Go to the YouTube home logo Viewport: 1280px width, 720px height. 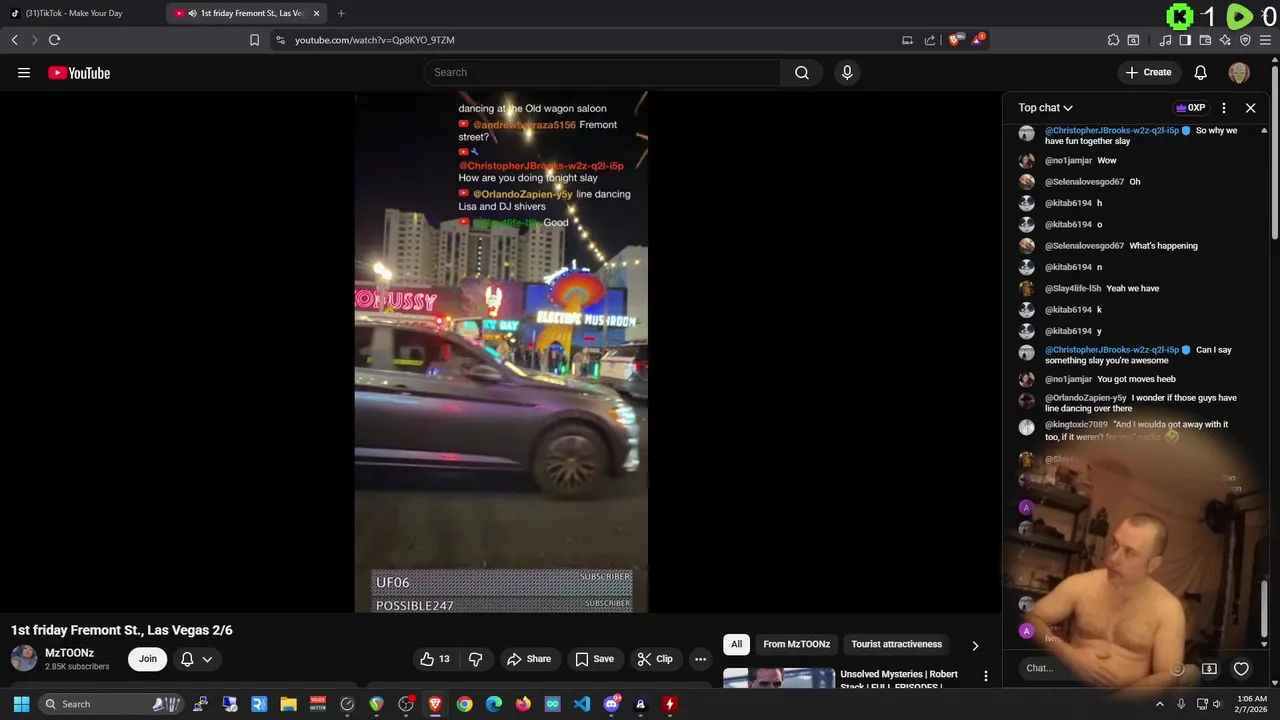pyautogui.click(x=79, y=72)
